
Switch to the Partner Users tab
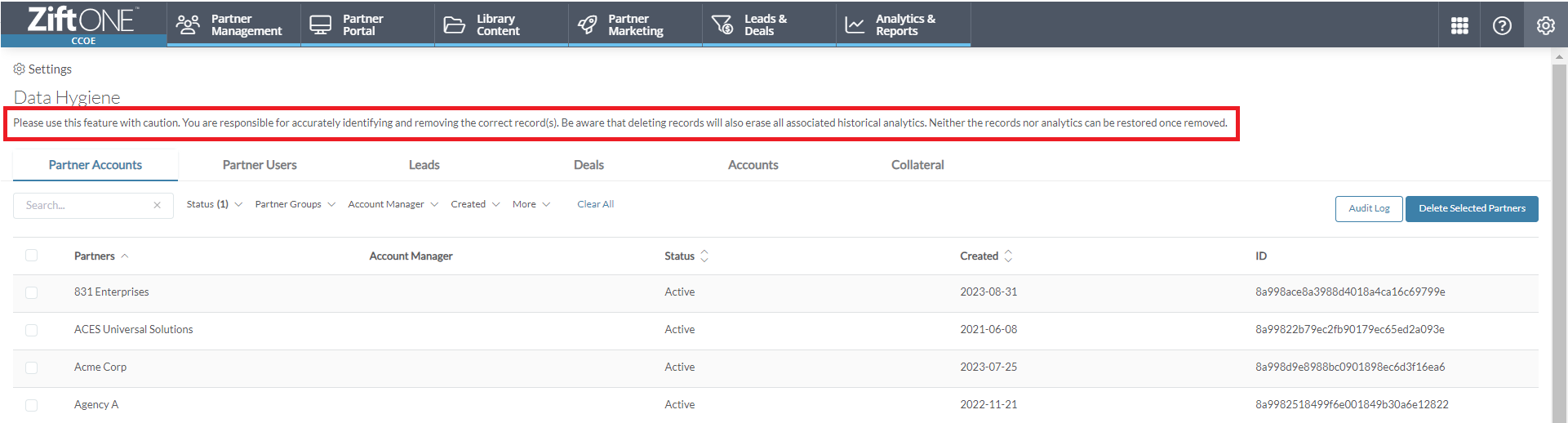[260, 165]
